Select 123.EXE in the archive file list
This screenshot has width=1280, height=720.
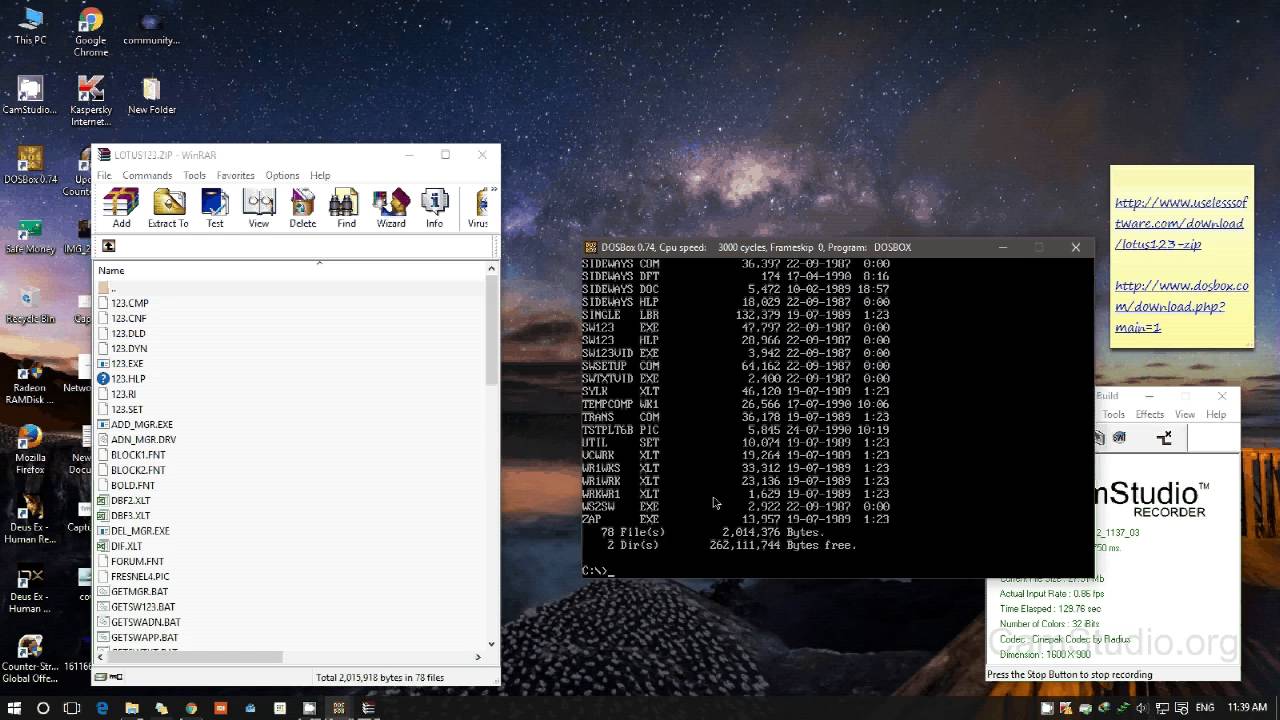(129, 363)
